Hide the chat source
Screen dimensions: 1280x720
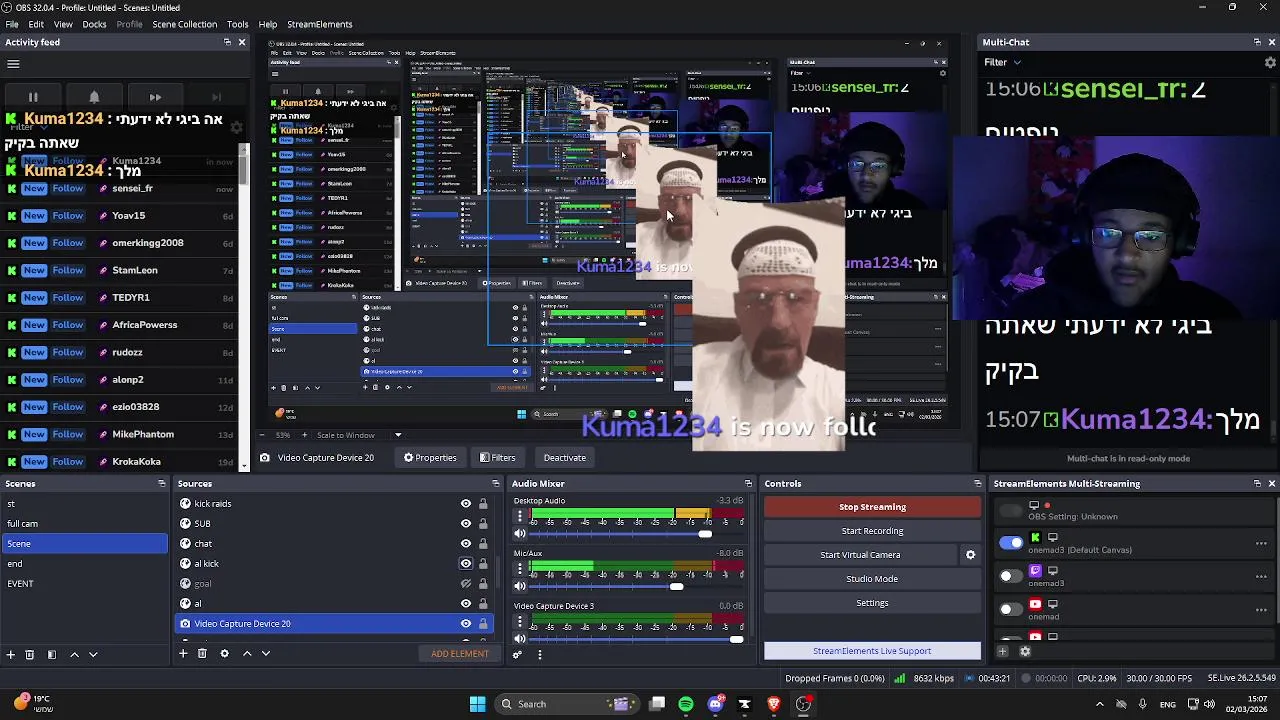point(465,544)
